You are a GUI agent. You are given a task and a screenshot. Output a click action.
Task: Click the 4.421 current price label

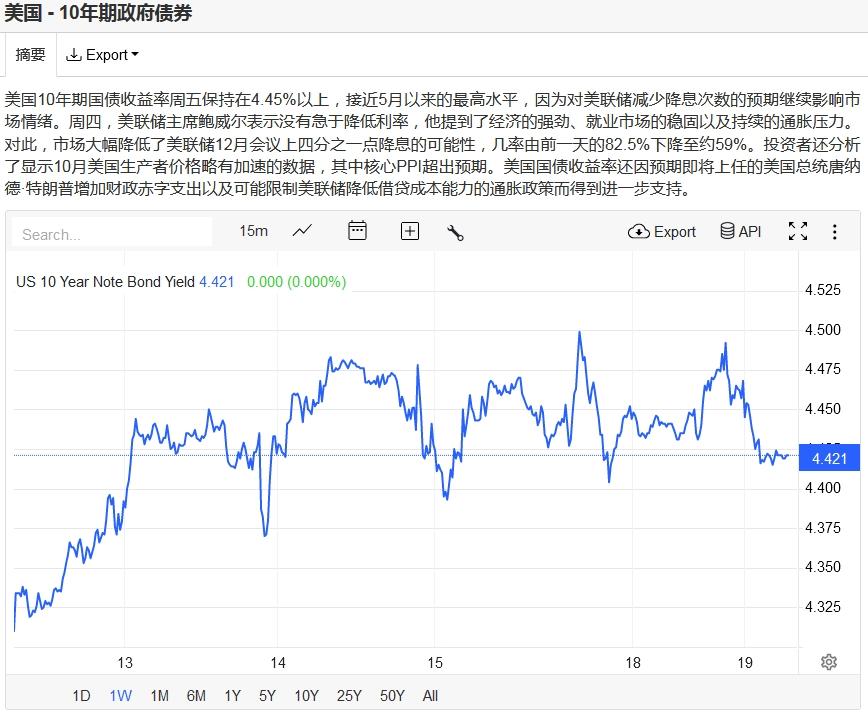[830, 459]
